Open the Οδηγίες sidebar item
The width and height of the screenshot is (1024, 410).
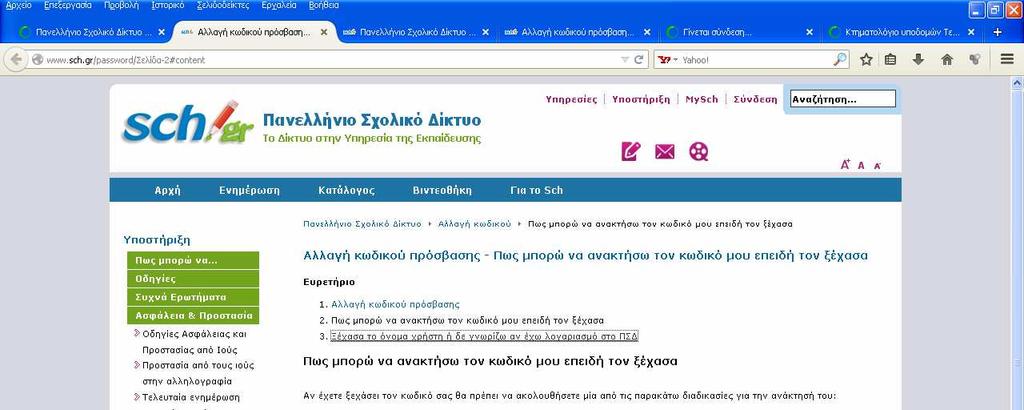coord(193,279)
